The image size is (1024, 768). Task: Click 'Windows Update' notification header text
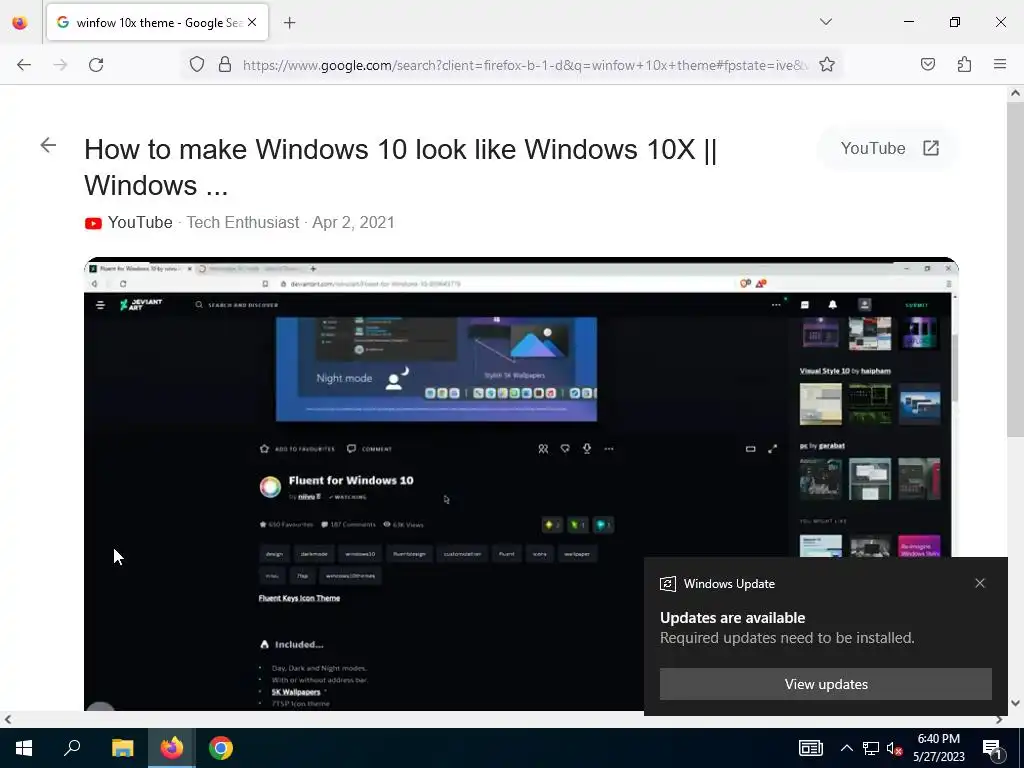pyautogui.click(x=729, y=584)
